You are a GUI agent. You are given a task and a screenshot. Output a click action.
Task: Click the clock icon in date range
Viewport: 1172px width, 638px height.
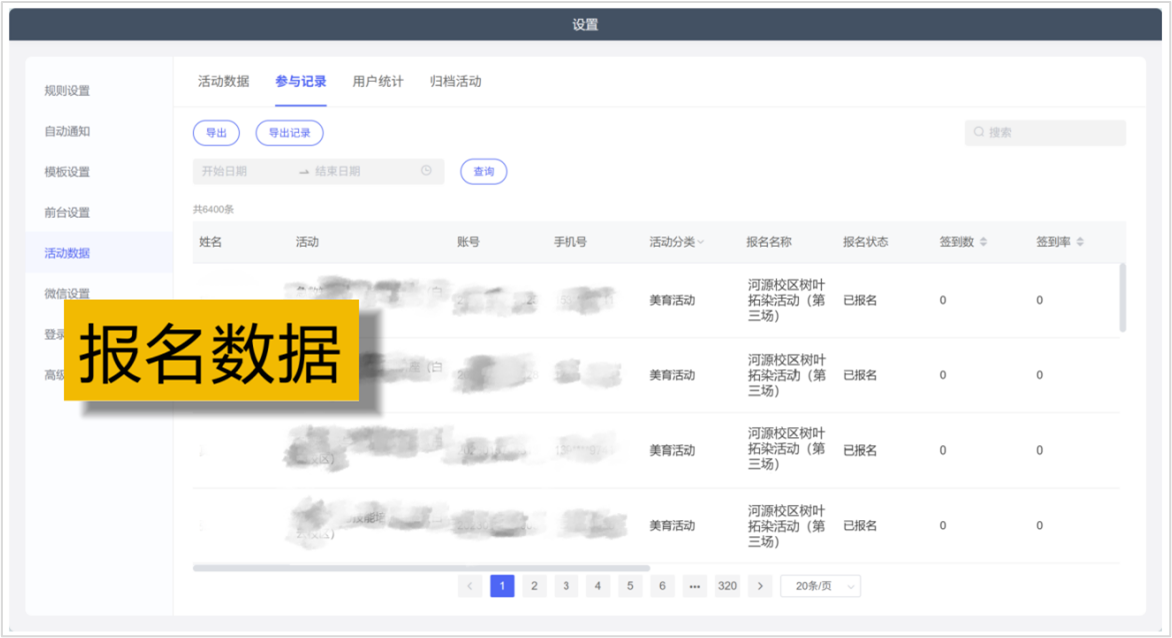426,171
